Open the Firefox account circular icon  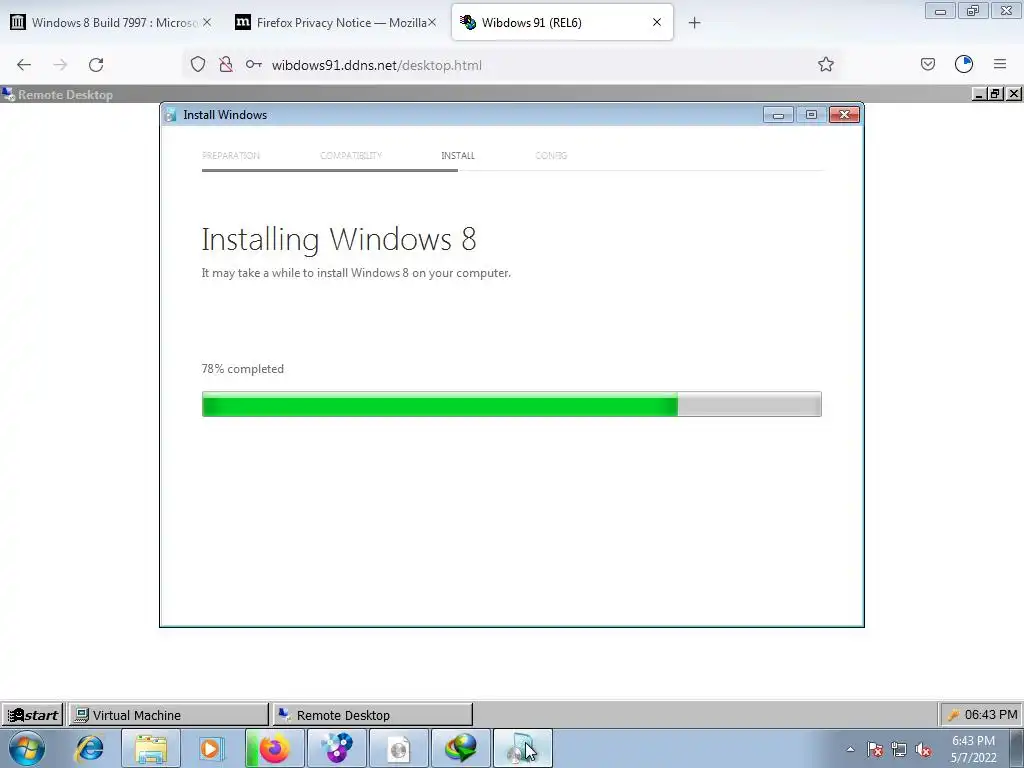(964, 64)
